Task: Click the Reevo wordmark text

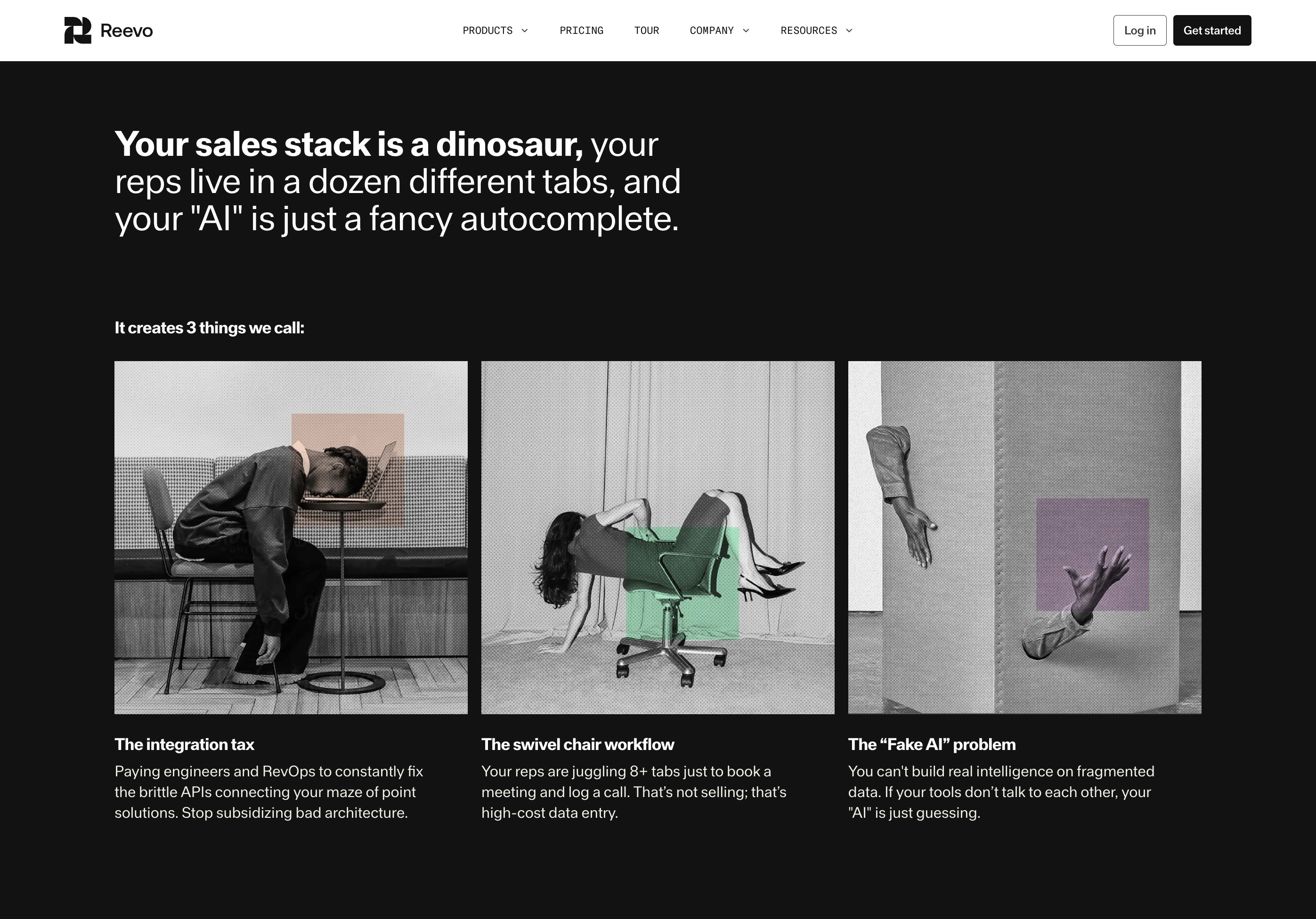Action: 126,31
